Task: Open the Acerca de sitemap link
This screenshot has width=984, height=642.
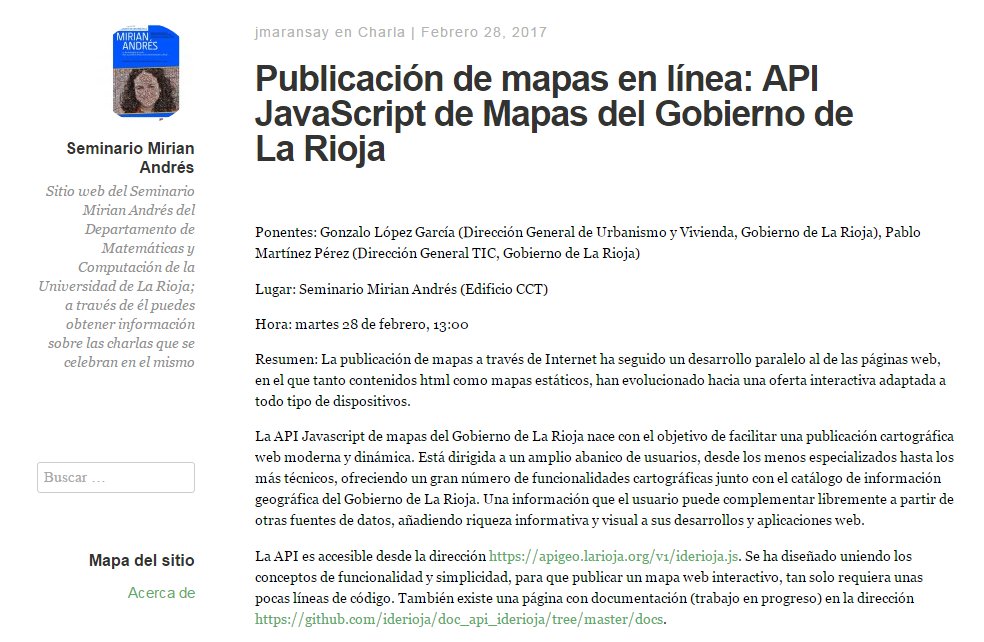Action: [x=161, y=592]
